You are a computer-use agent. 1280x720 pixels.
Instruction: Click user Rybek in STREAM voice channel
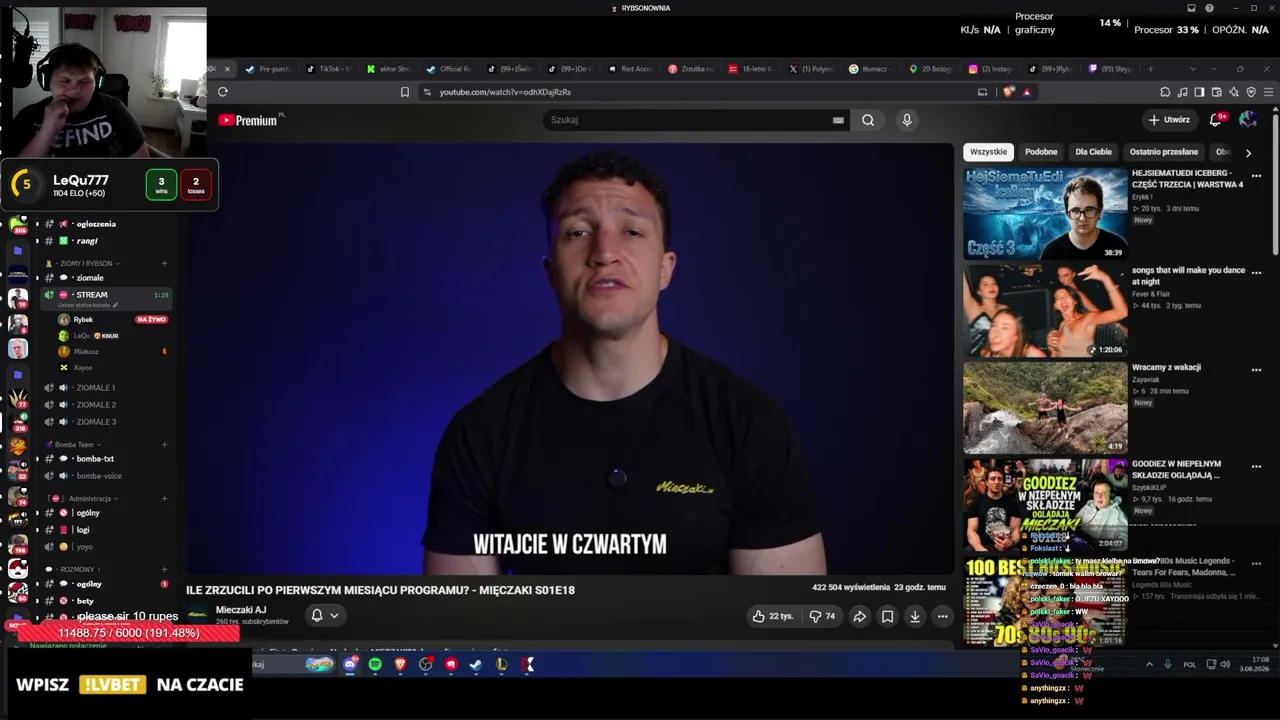point(83,320)
